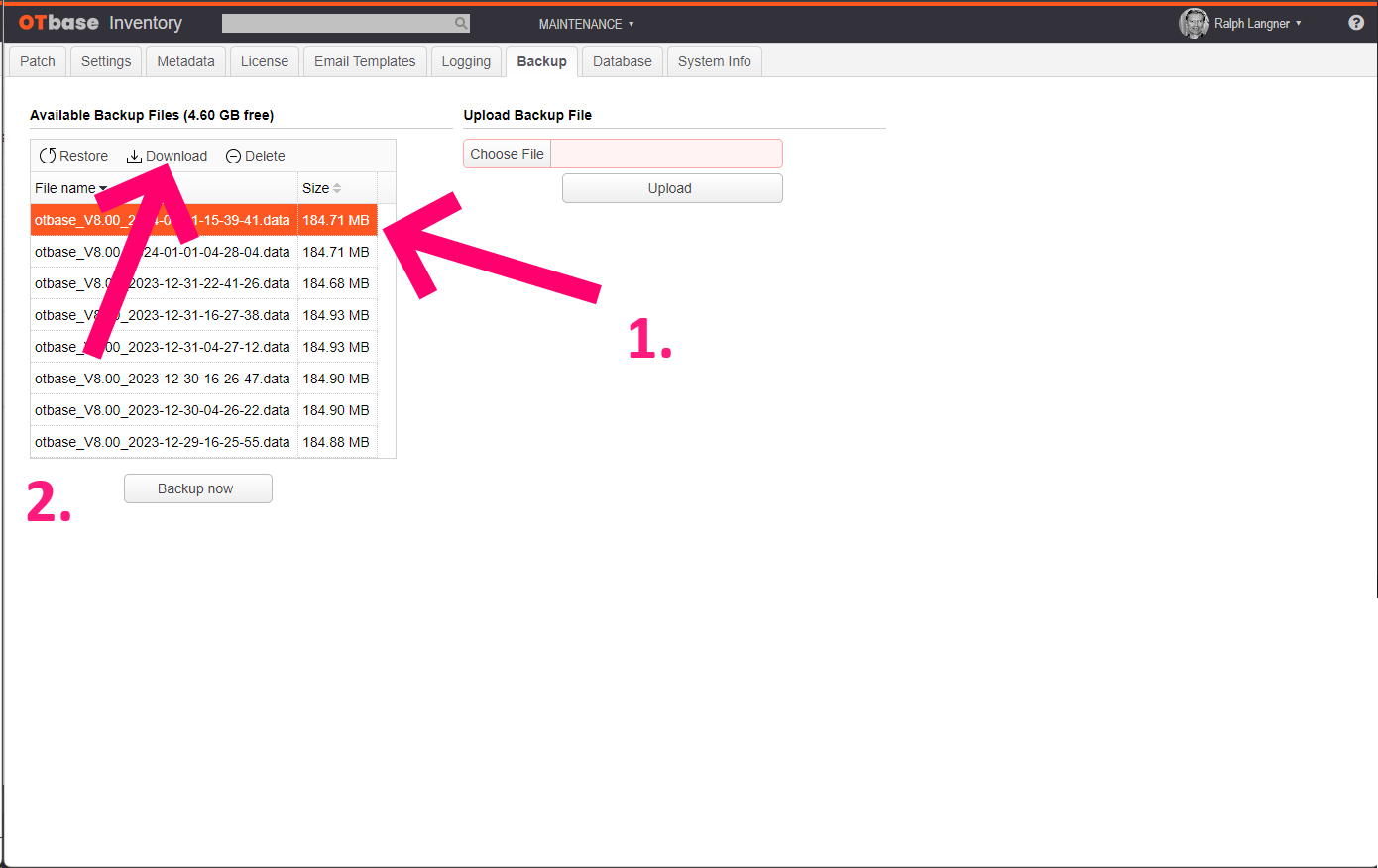Click the Delete minus-circle icon
This screenshot has height=868, width=1378.
click(x=233, y=156)
